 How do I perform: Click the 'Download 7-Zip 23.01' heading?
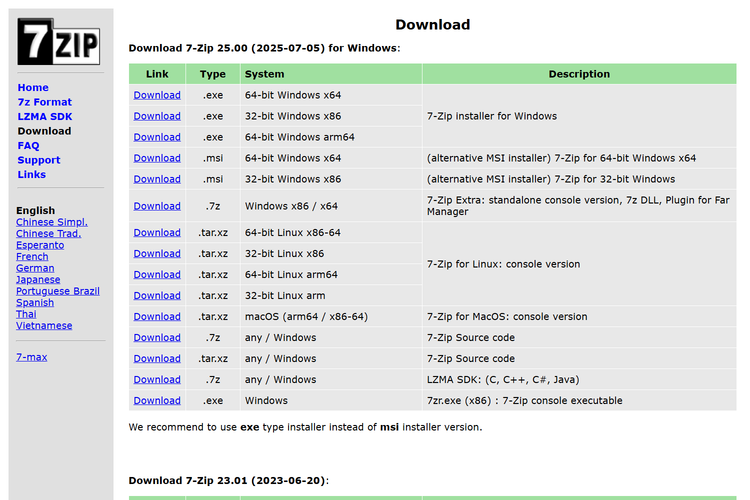point(229,481)
